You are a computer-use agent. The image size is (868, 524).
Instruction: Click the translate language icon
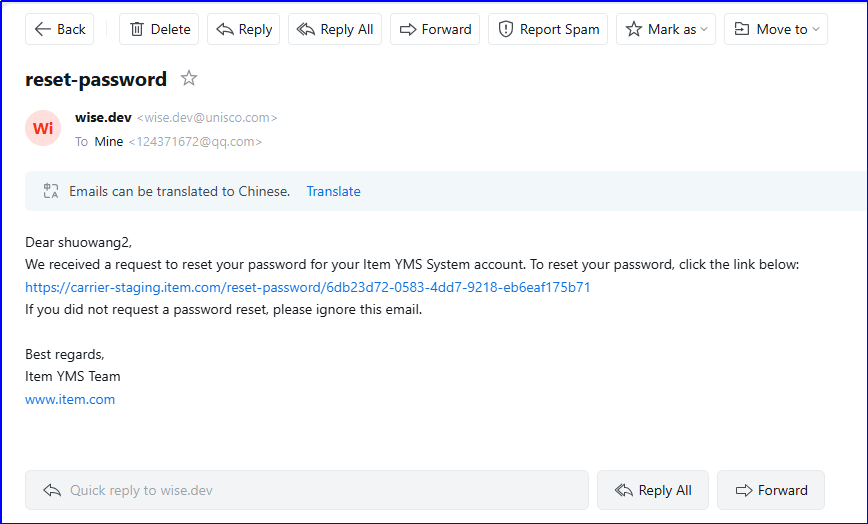(x=51, y=191)
